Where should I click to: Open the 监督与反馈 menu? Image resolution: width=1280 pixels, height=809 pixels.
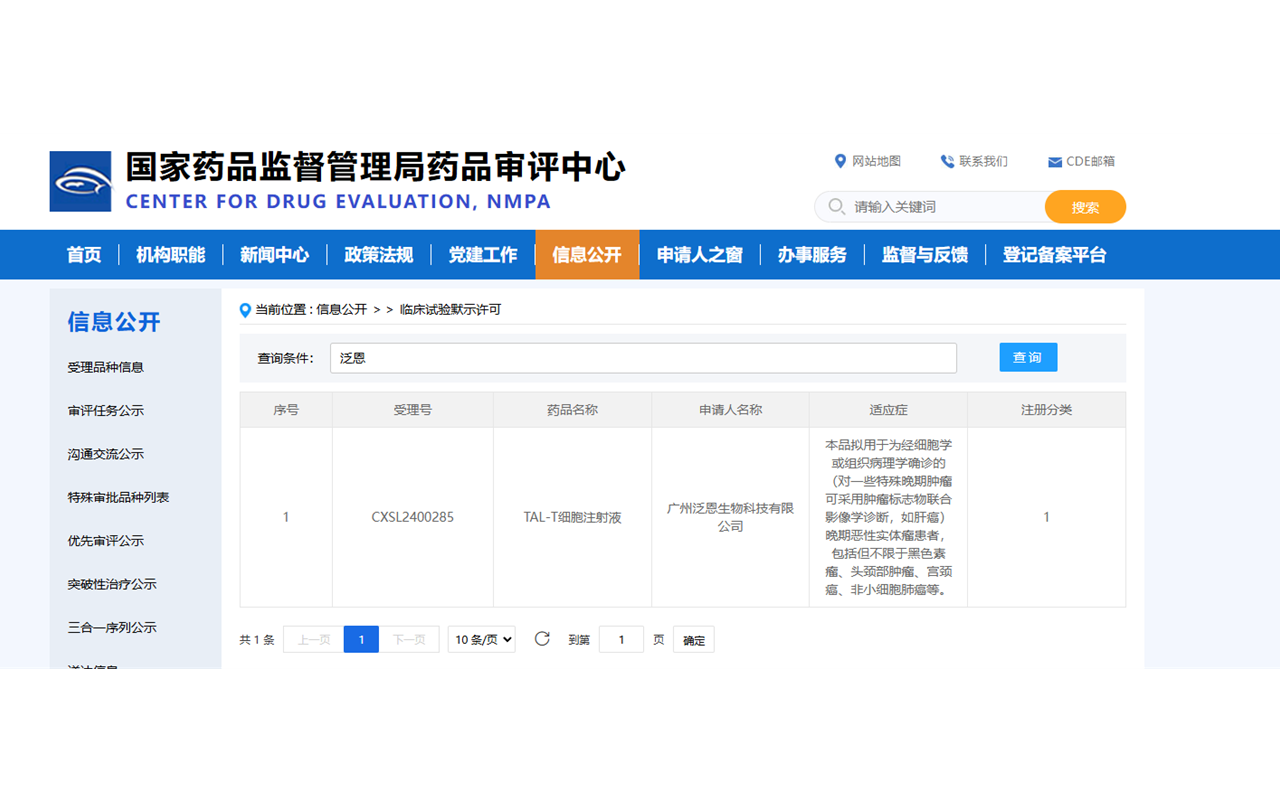pos(925,255)
